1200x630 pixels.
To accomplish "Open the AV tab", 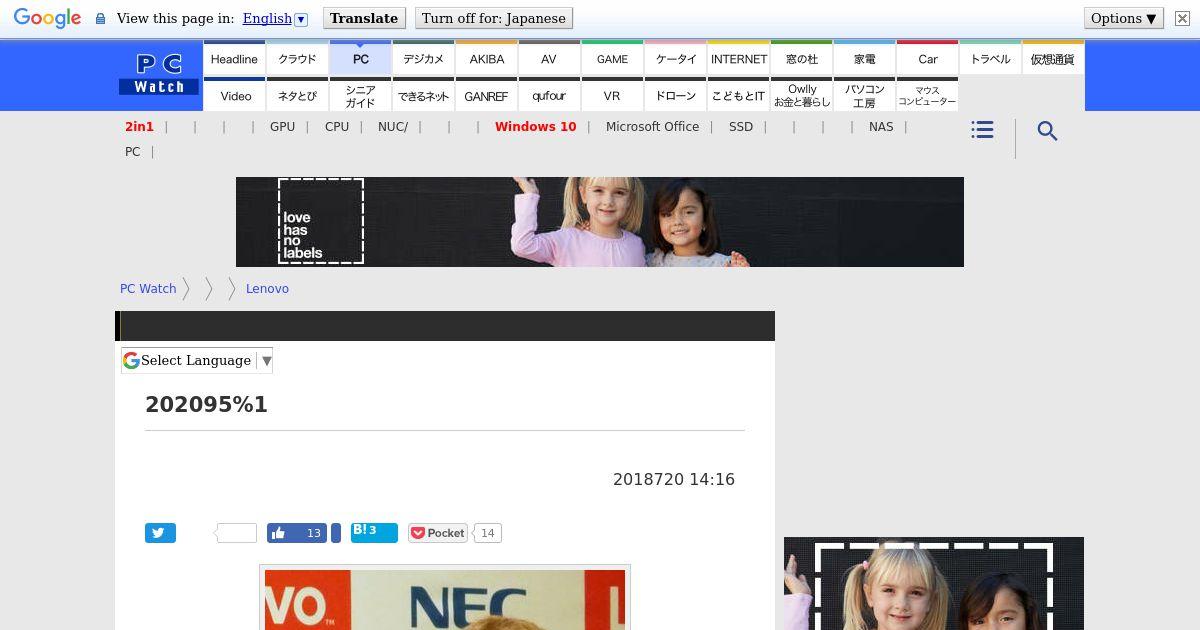I will (549, 58).
